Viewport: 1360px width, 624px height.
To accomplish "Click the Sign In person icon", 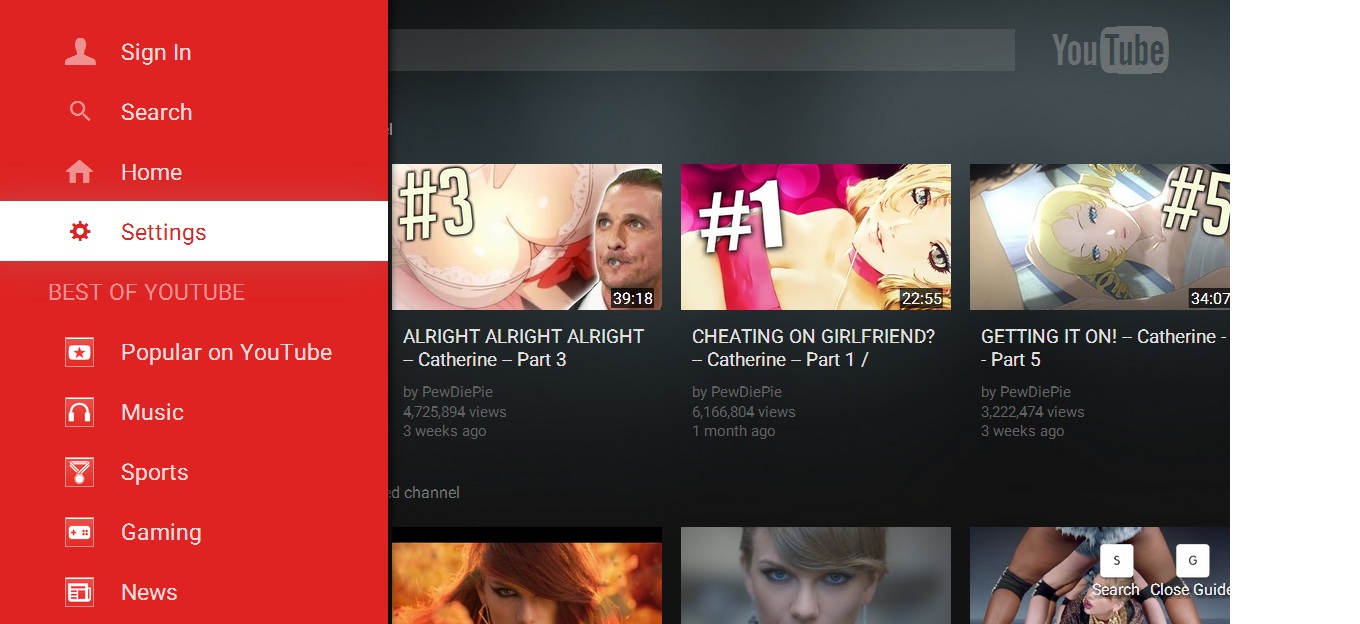I will pos(80,52).
